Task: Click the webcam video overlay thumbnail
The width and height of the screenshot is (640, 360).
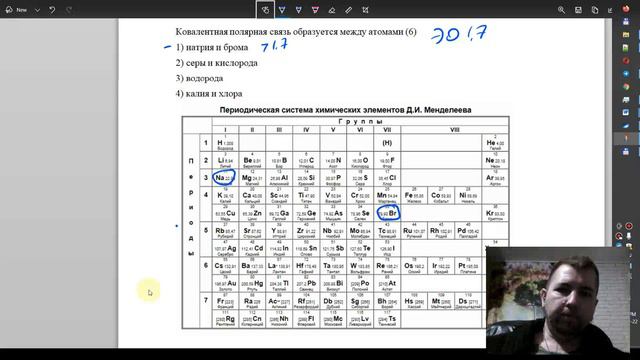Action: 558,300
